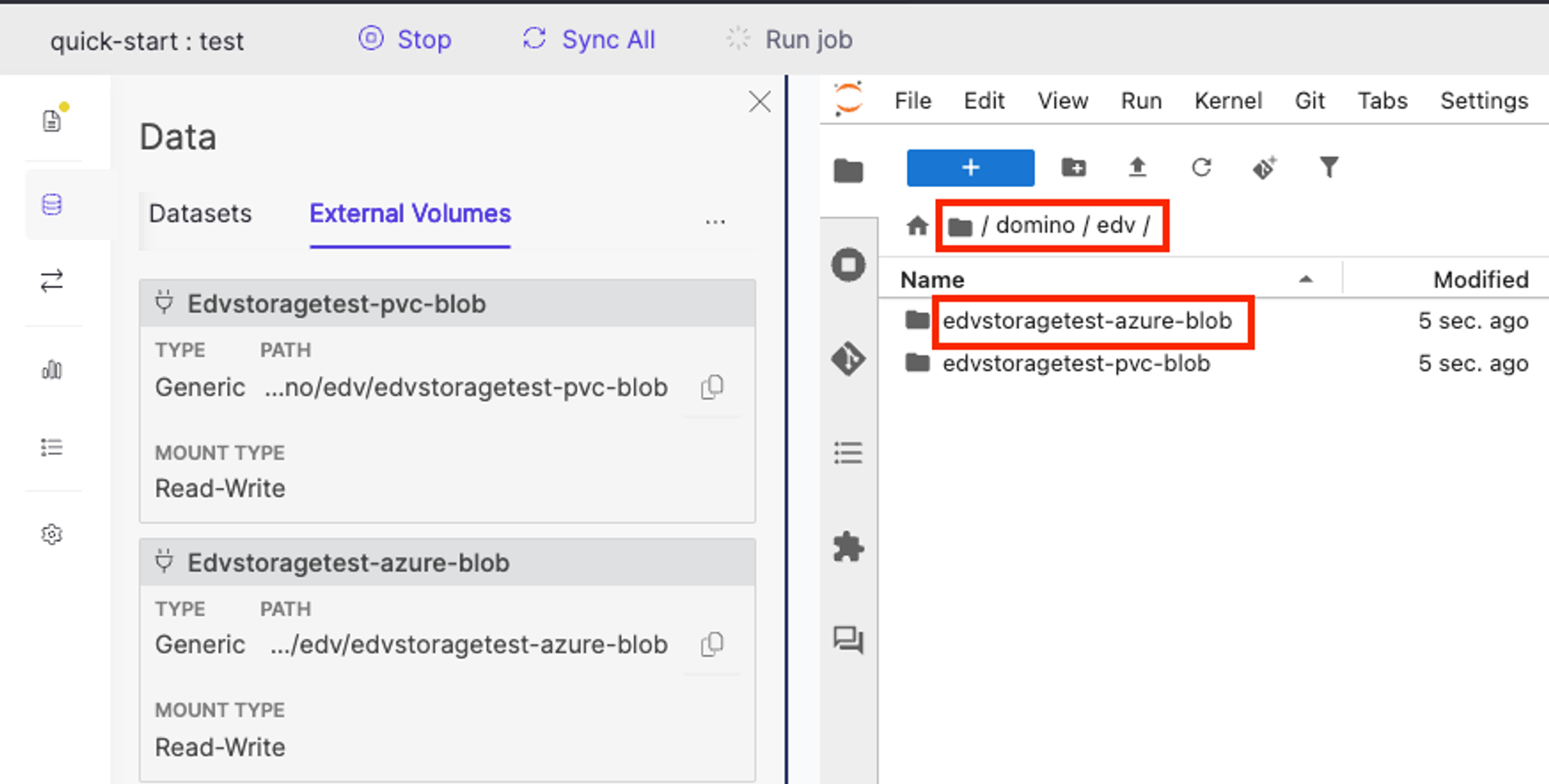The height and width of the screenshot is (784, 1549).
Task: Open the Run menu in JupyterLab
Action: pyautogui.click(x=1142, y=101)
